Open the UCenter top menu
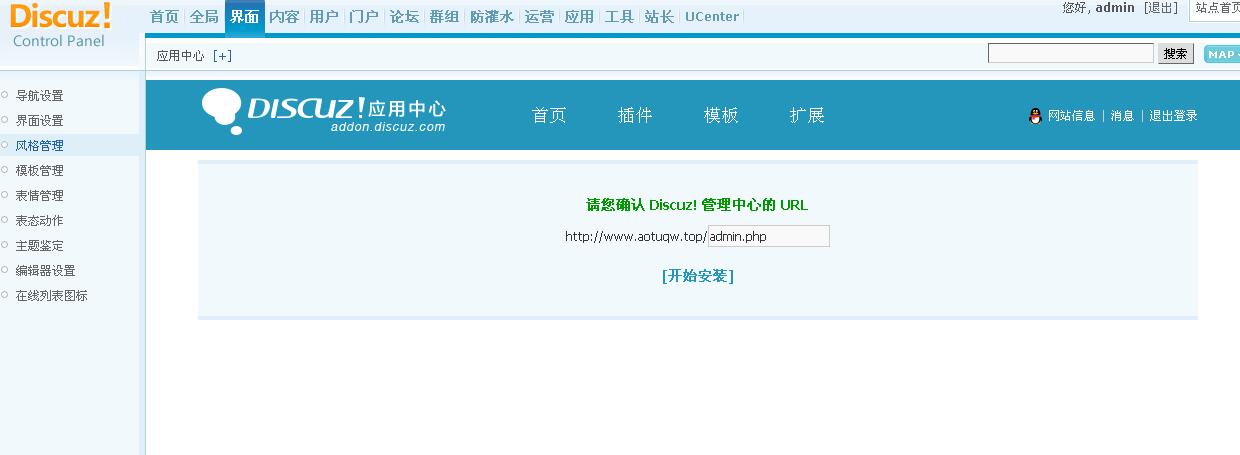 click(712, 17)
